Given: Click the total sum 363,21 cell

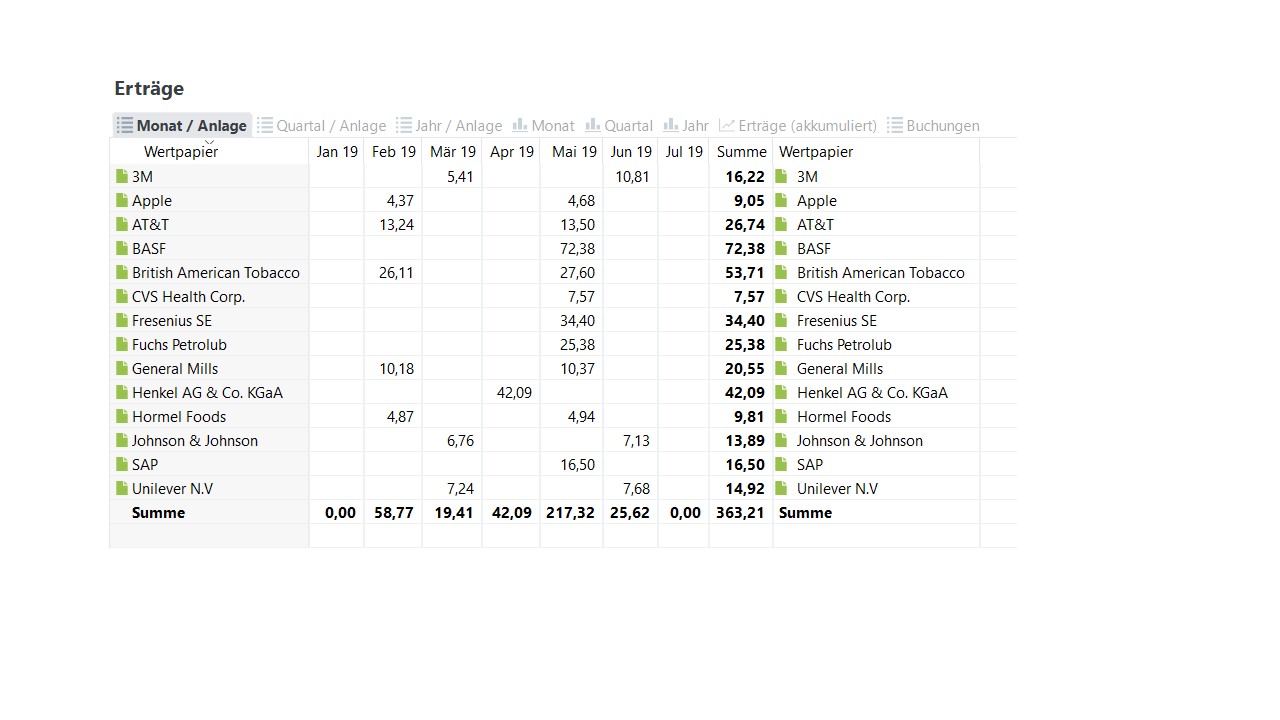Looking at the screenshot, I should tap(741, 513).
